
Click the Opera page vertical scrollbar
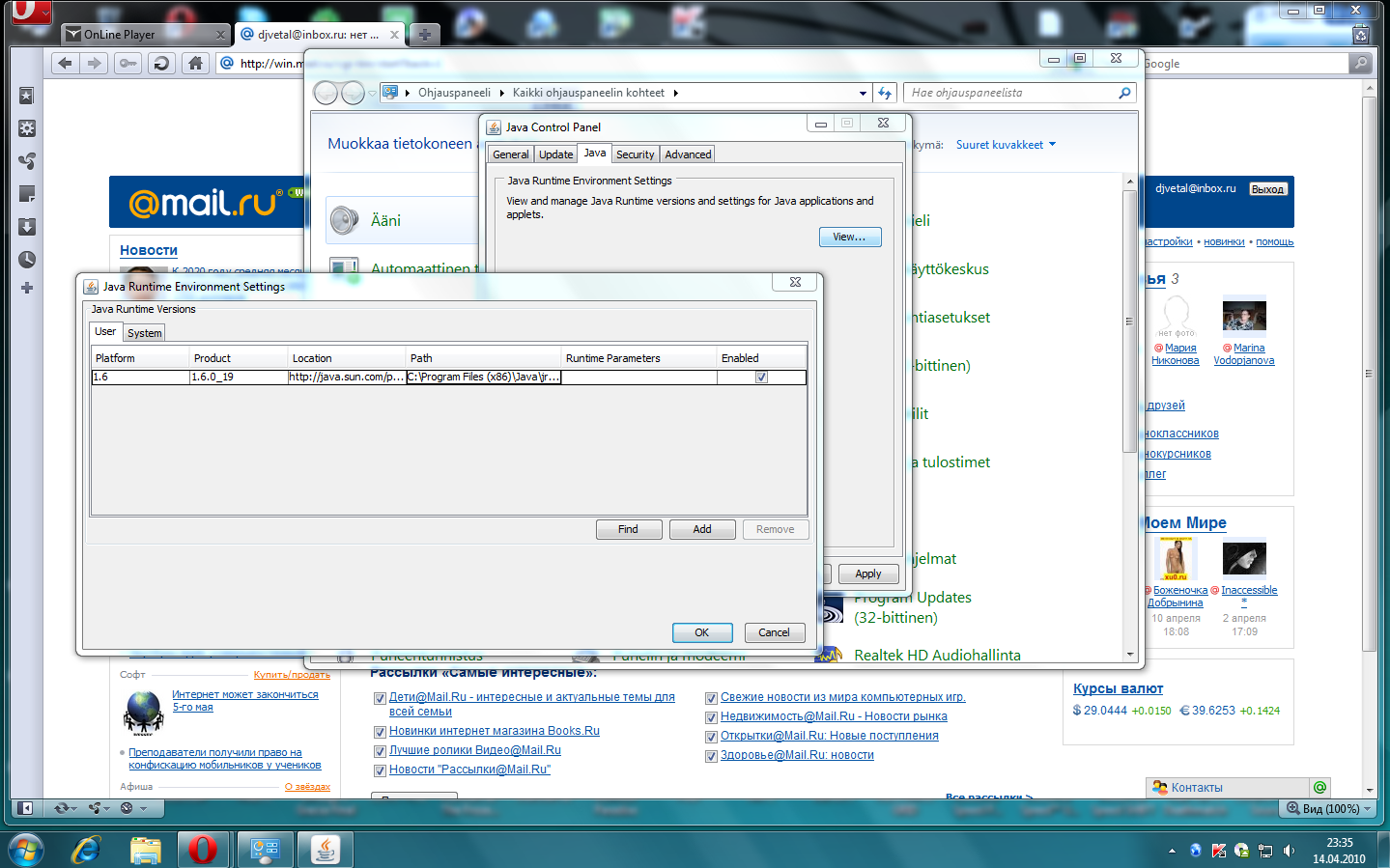pyautogui.click(x=1369, y=374)
